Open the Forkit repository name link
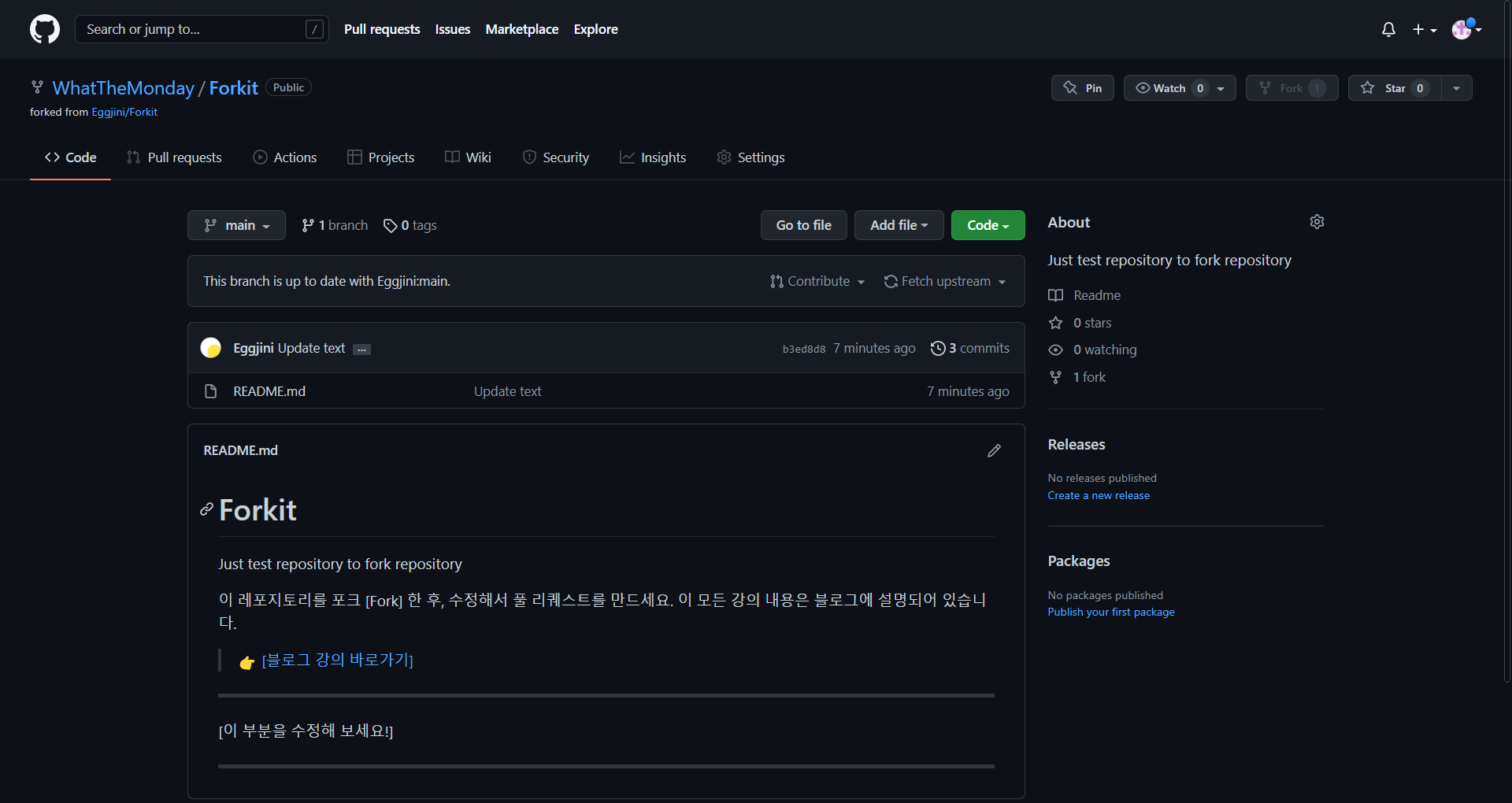Image resolution: width=1512 pixels, height=803 pixels. [x=234, y=87]
